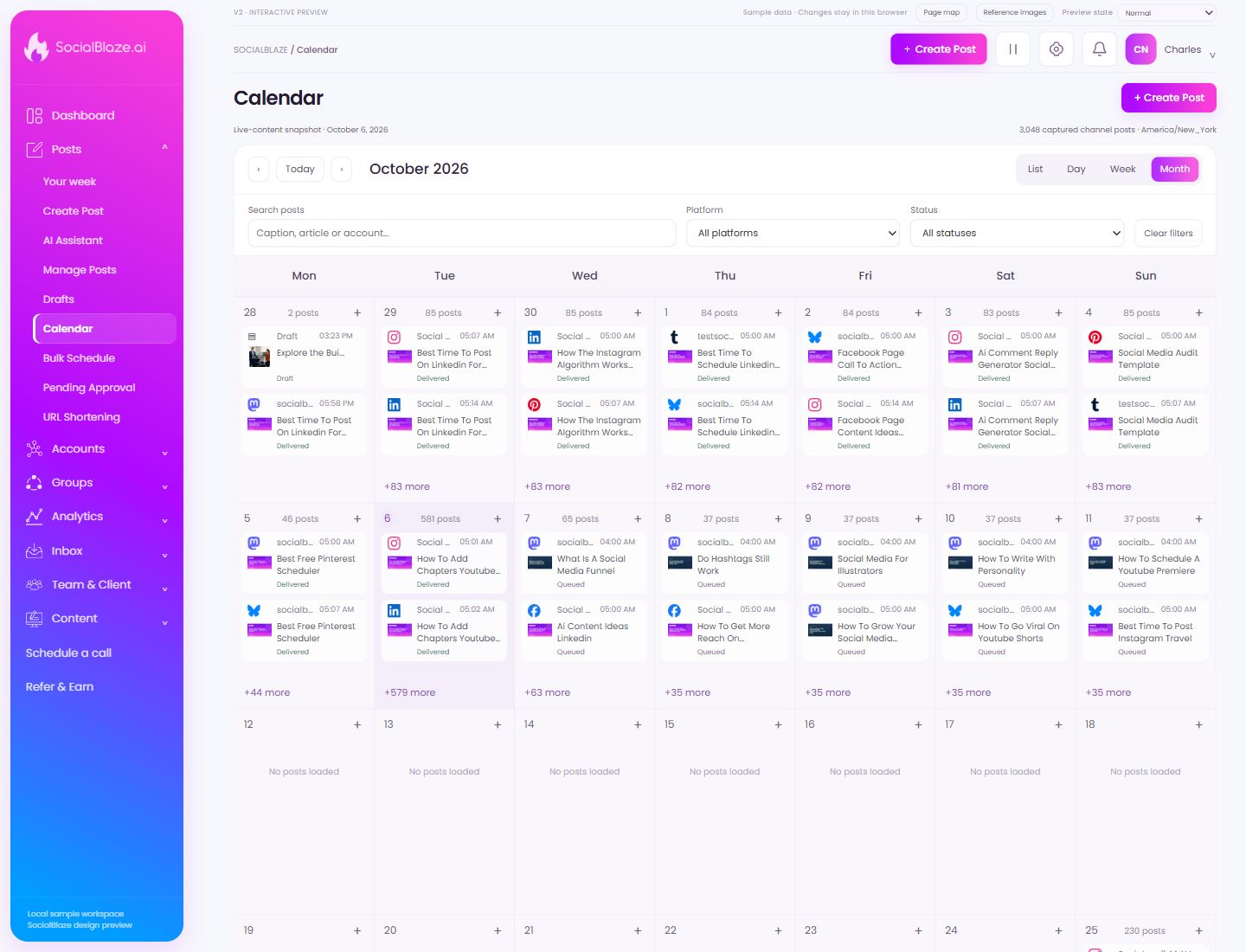The width and height of the screenshot is (1246, 952).
Task: Click Facebook icon on October 7 Ai Content post
Action: pyautogui.click(x=534, y=611)
